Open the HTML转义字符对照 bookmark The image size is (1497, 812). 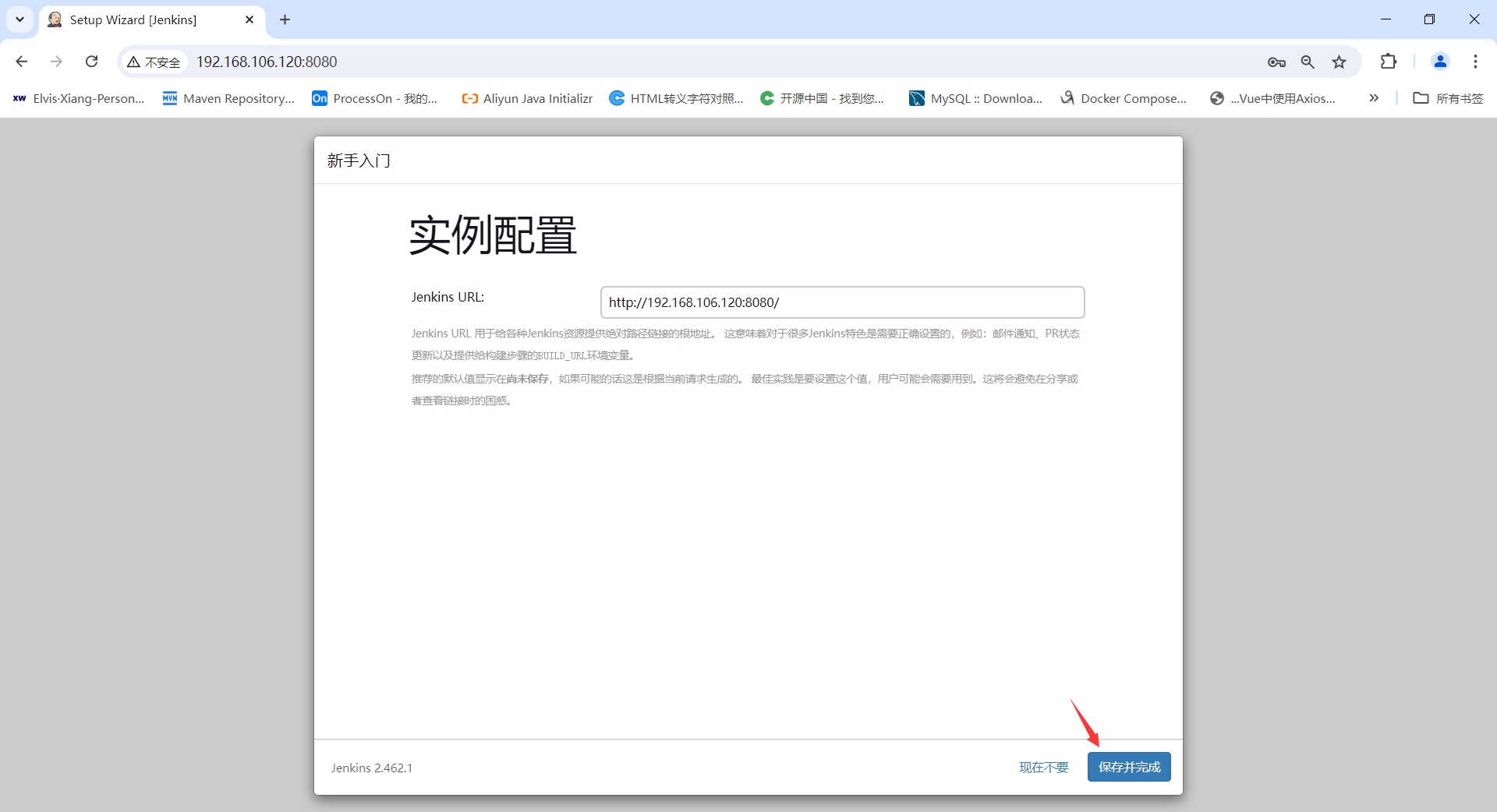[x=676, y=98]
